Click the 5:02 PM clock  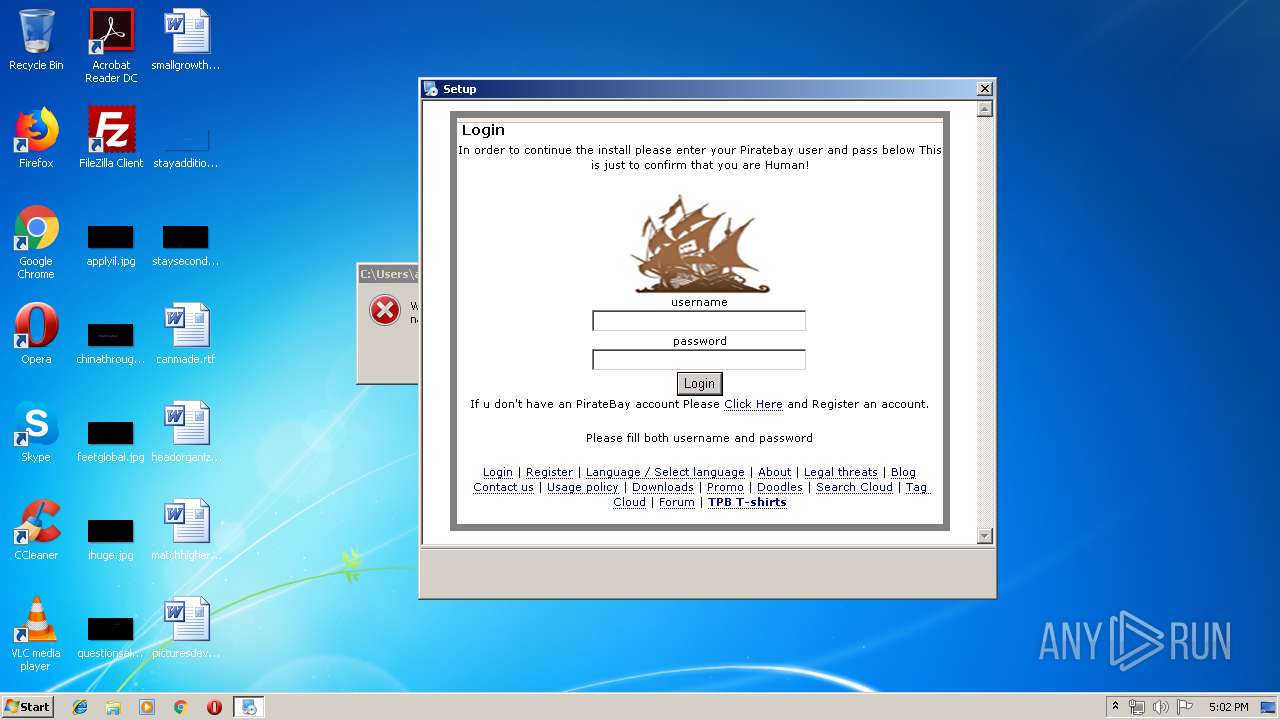pyautogui.click(x=1228, y=707)
